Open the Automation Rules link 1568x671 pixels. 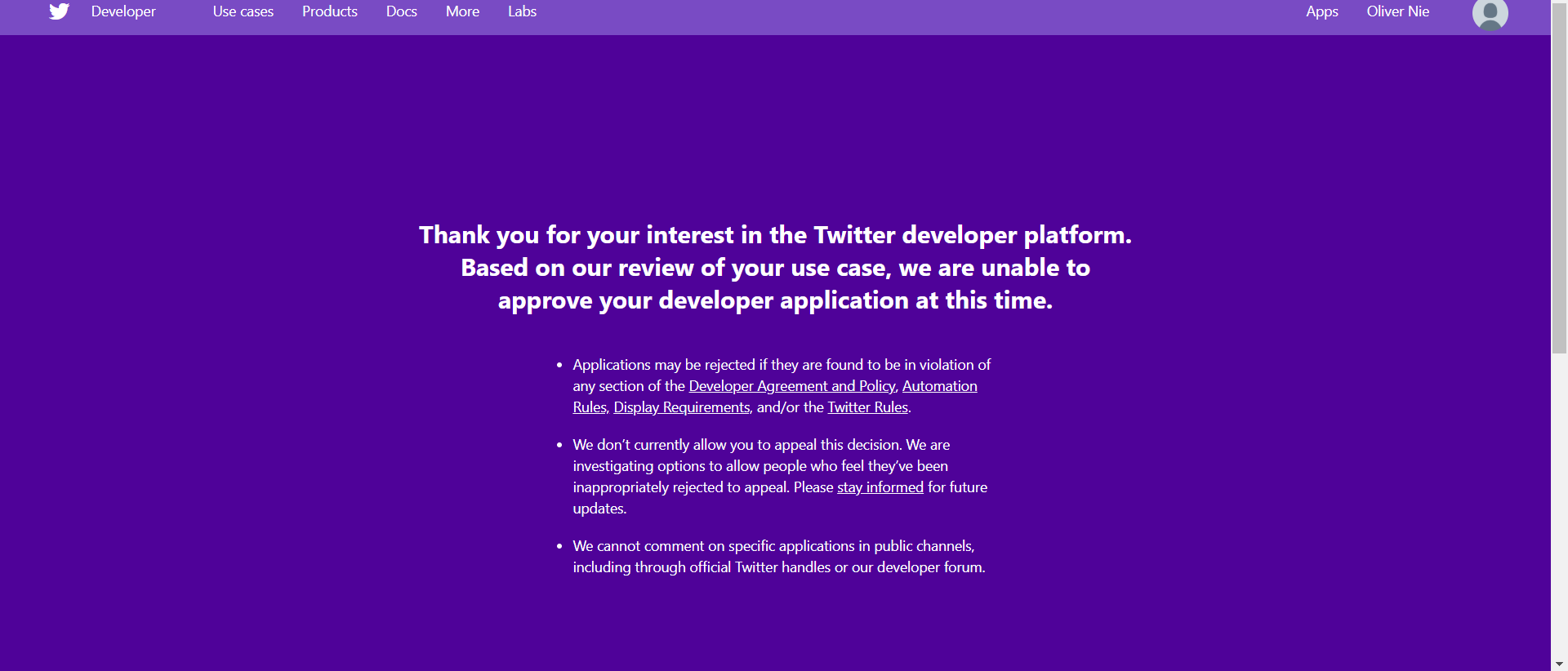pos(939,386)
